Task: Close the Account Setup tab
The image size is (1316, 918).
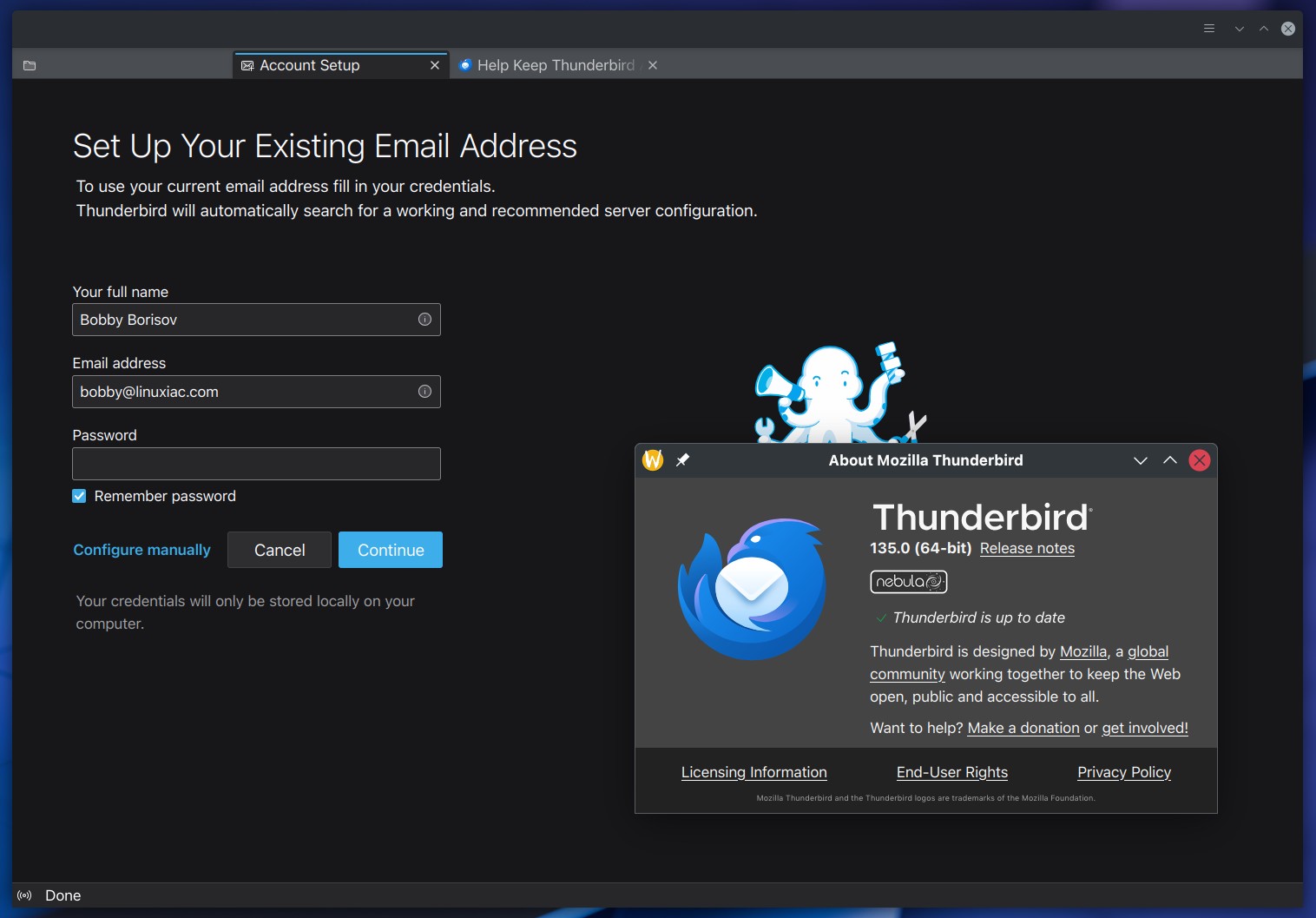Action: coord(435,65)
